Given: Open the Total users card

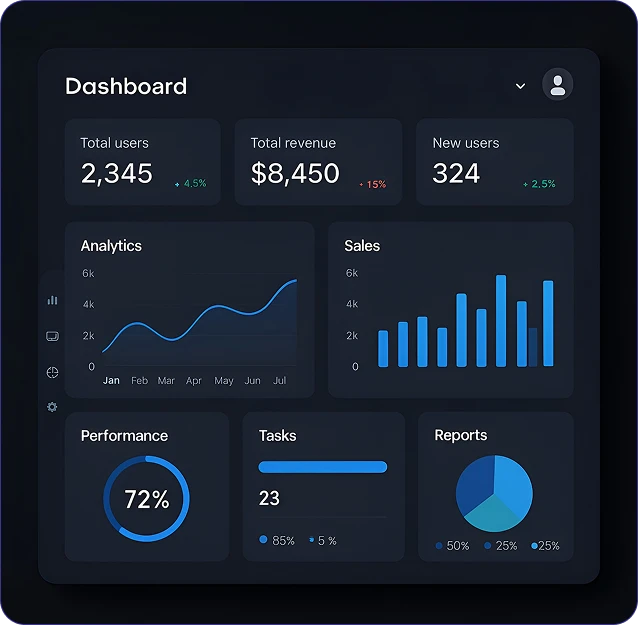Looking at the screenshot, I should pyautogui.click(x=143, y=162).
